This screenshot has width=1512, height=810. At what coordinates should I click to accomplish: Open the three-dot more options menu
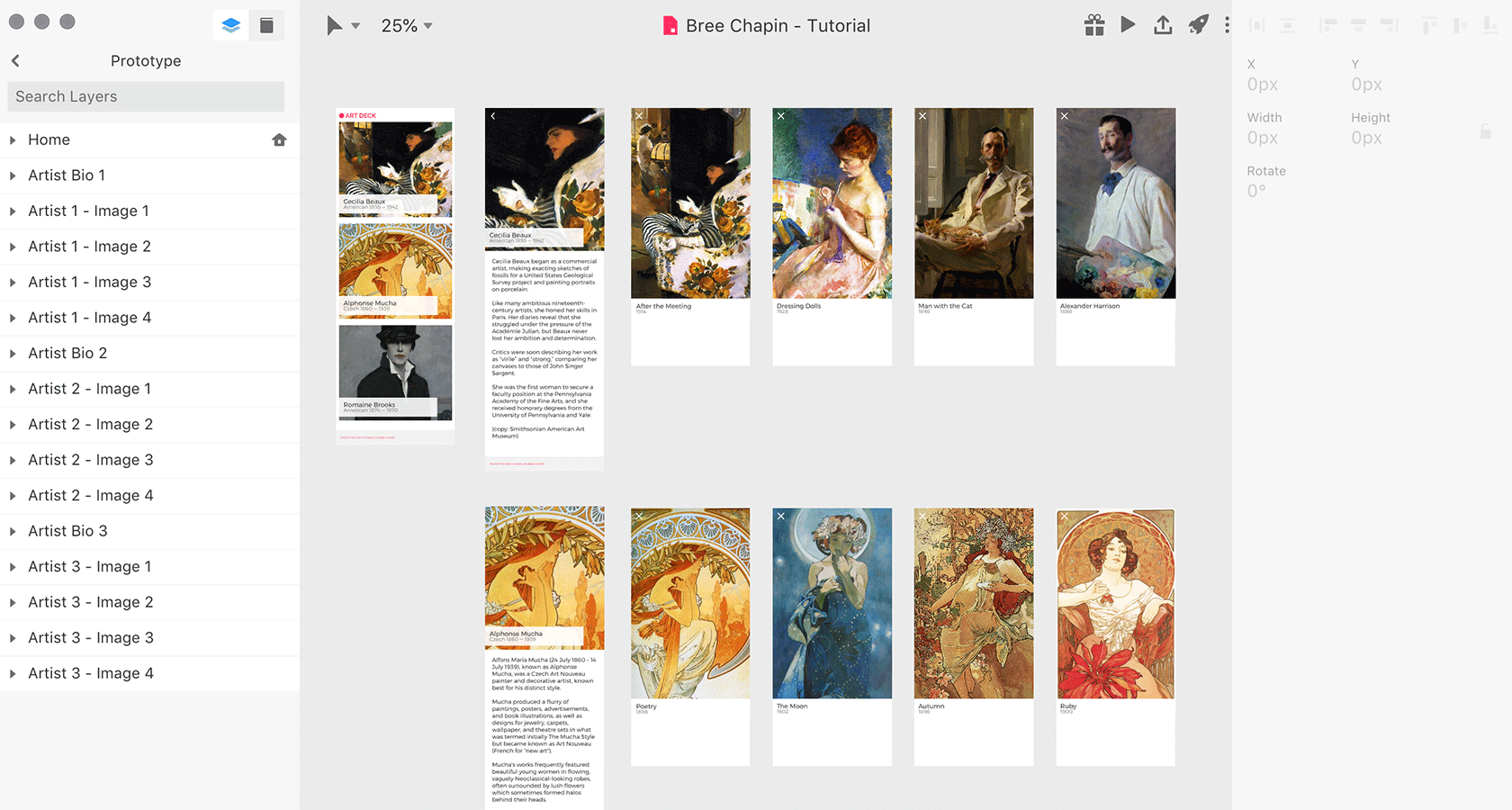pos(1227,25)
